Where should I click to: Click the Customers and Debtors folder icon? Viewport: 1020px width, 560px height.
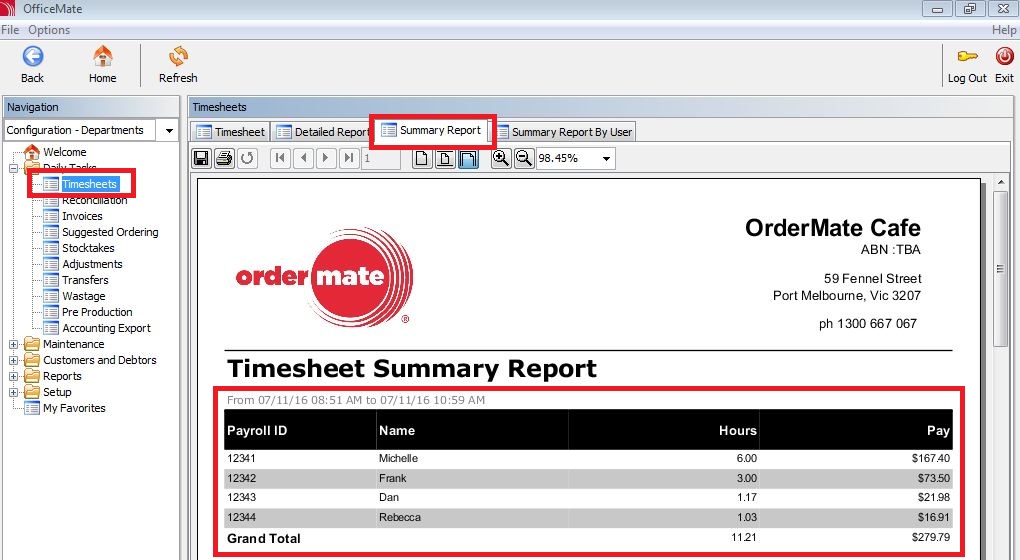[x=32, y=360]
